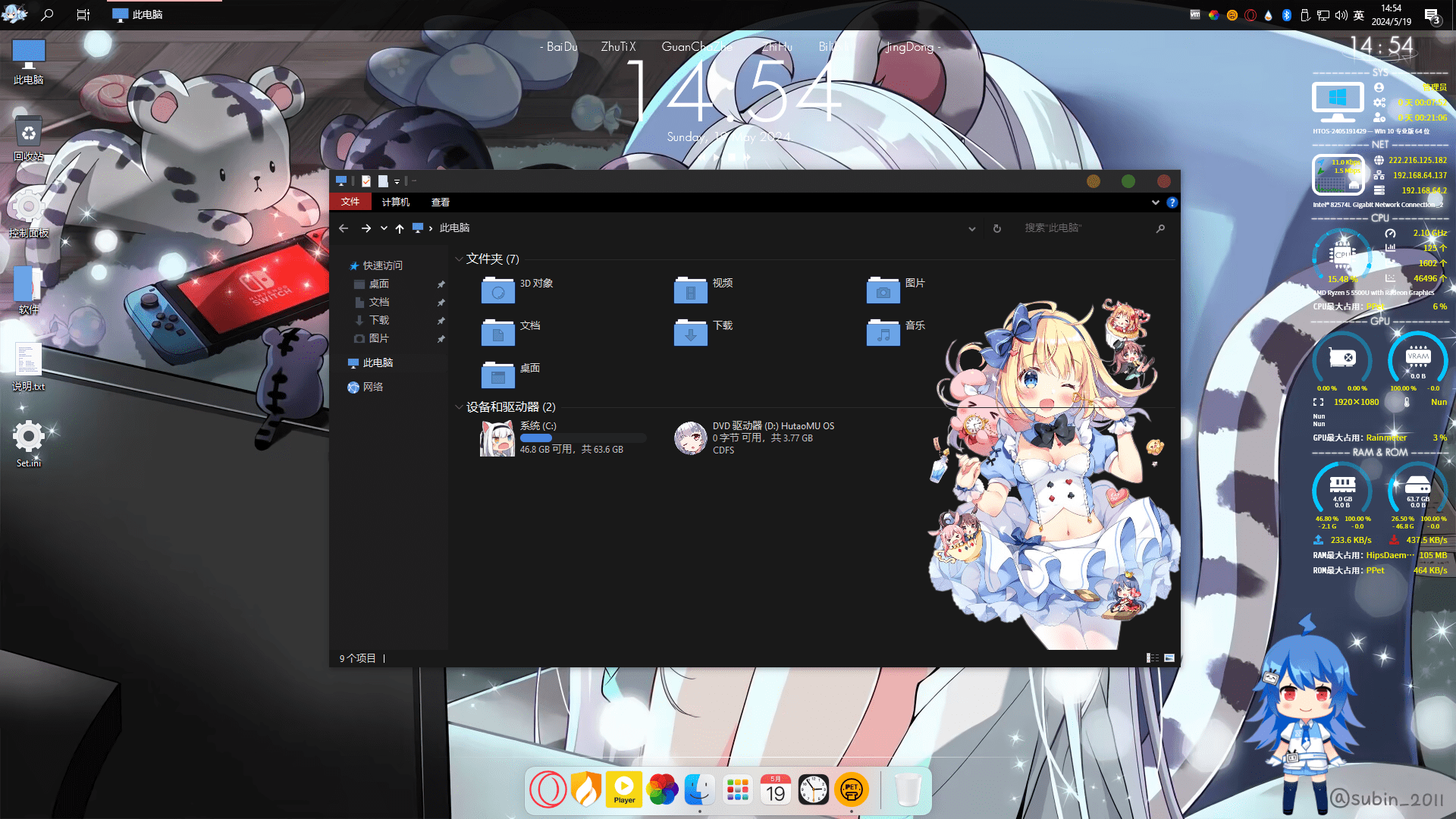Viewport: 1456px width, 819px height.
Task: Open Explorer help question-mark button
Action: pyautogui.click(x=1172, y=202)
